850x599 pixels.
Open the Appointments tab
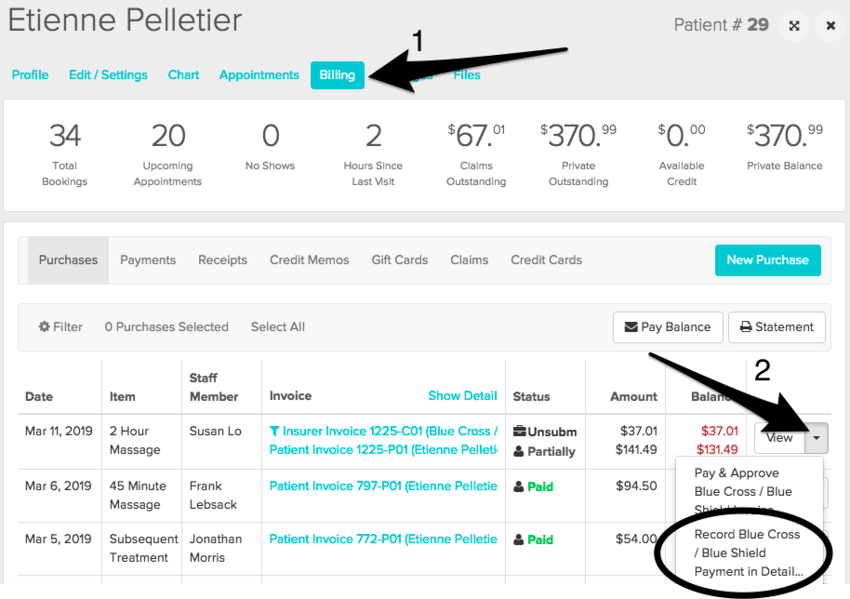259,75
